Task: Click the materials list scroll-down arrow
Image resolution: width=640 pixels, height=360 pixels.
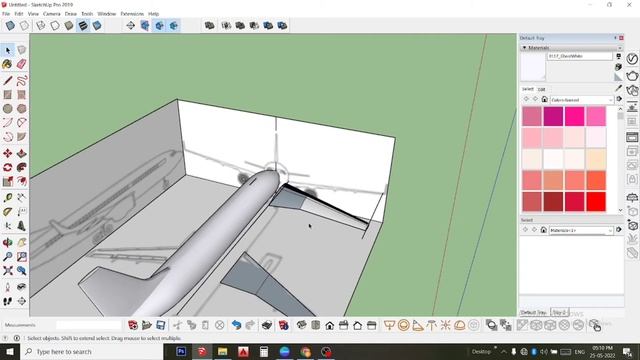Action: tap(620, 210)
